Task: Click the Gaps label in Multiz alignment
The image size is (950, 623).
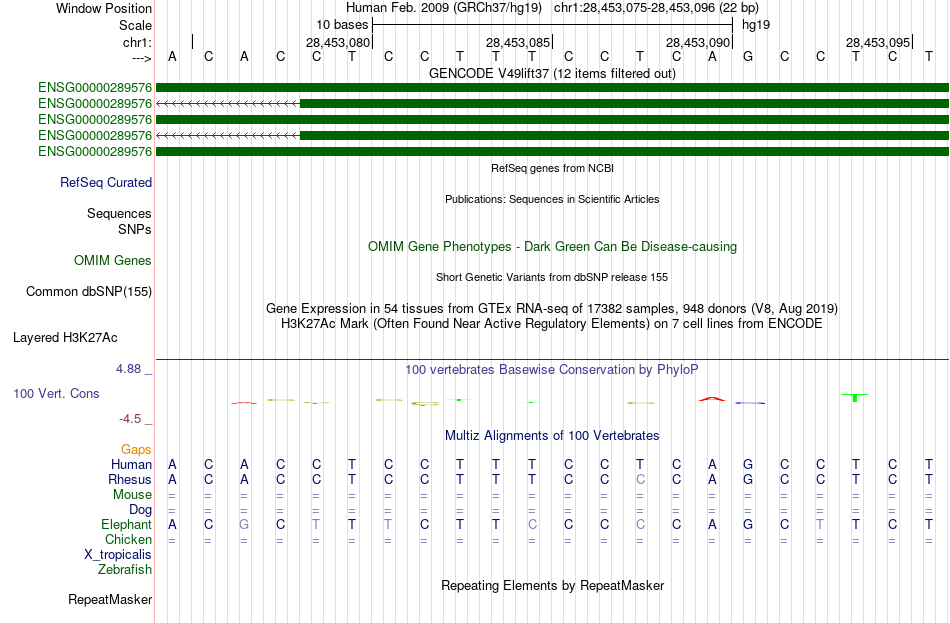Action: (x=136, y=449)
